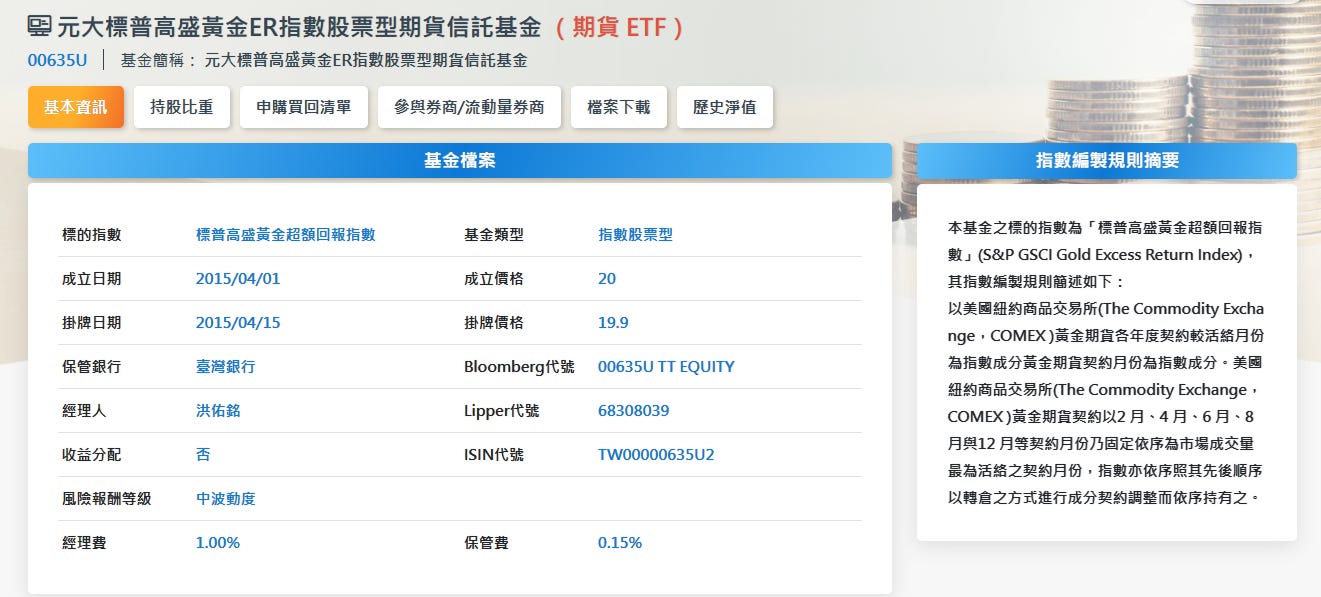Click the 標的指數 label

click(91, 235)
